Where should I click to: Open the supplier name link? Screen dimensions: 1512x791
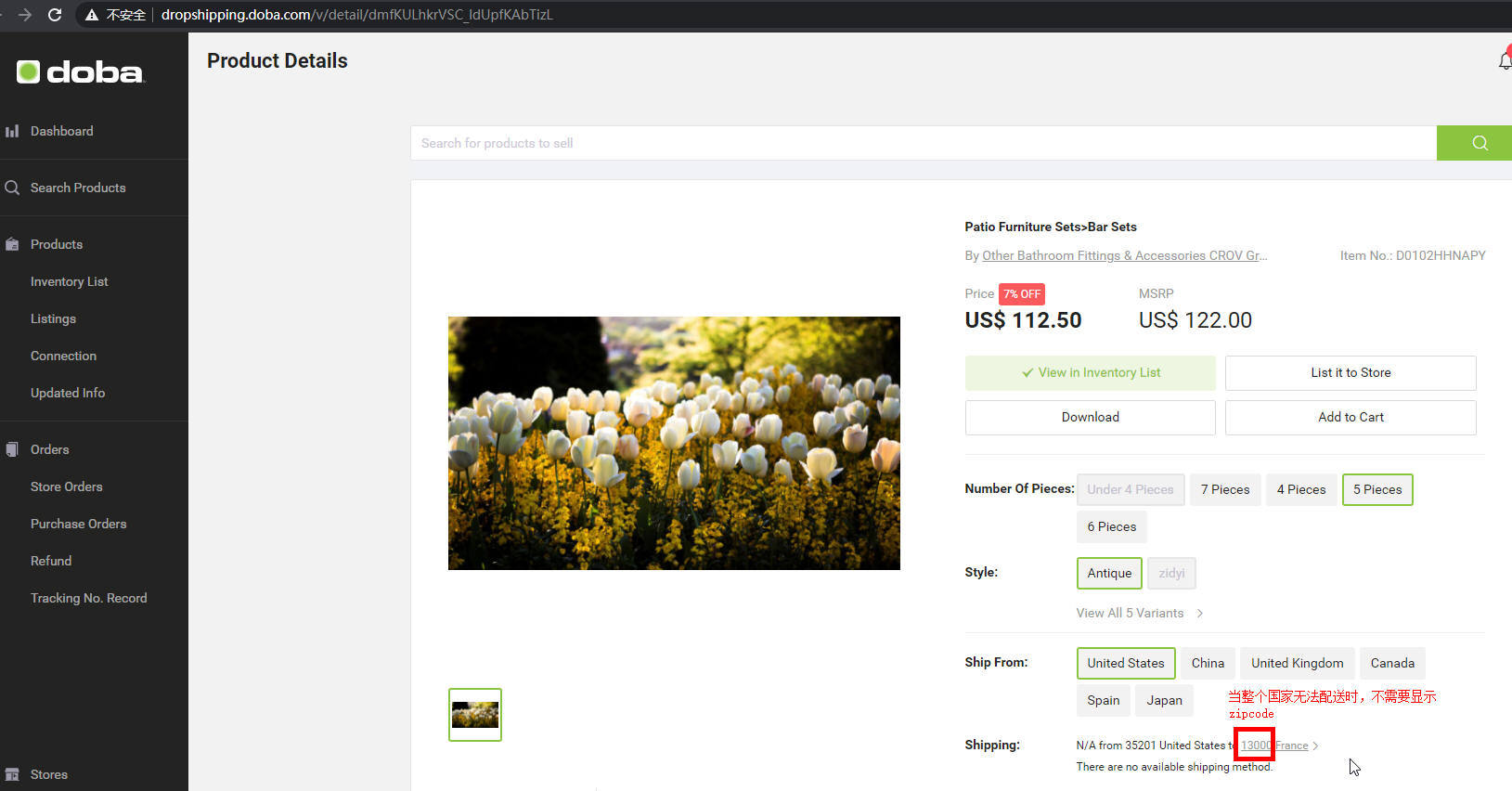[x=1123, y=255]
